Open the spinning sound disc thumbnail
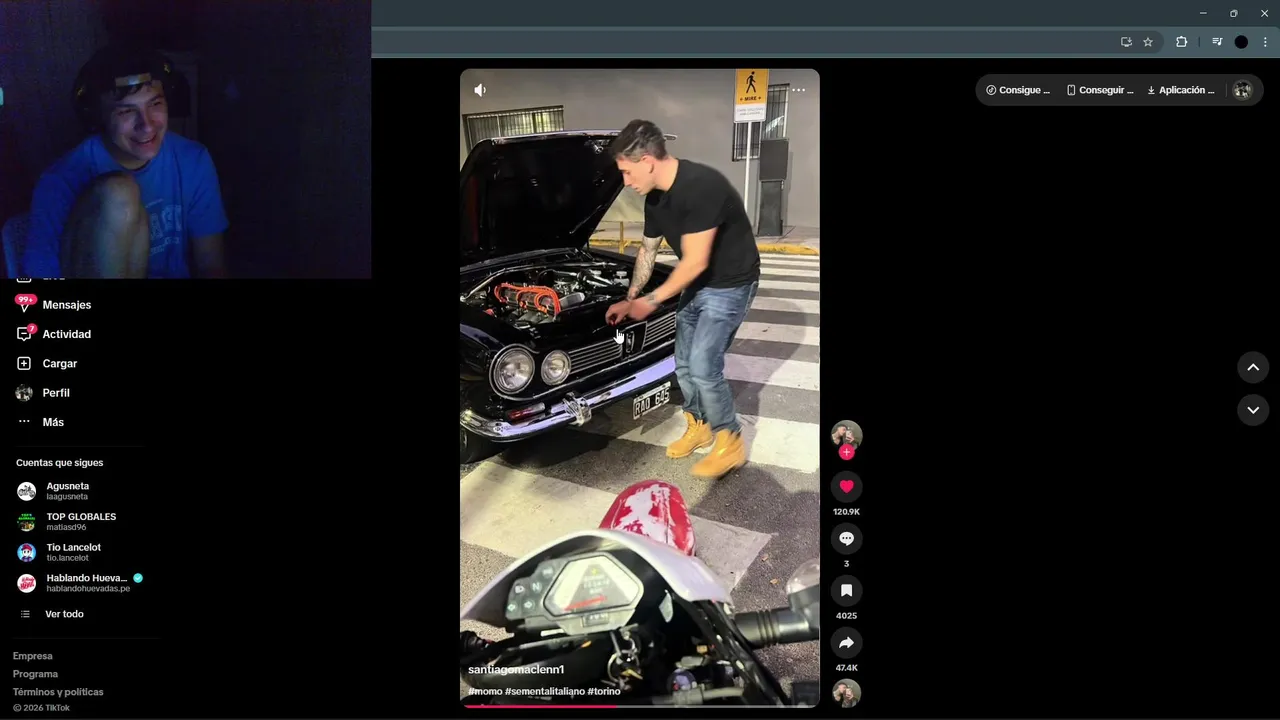The width and height of the screenshot is (1280, 720). (x=846, y=693)
